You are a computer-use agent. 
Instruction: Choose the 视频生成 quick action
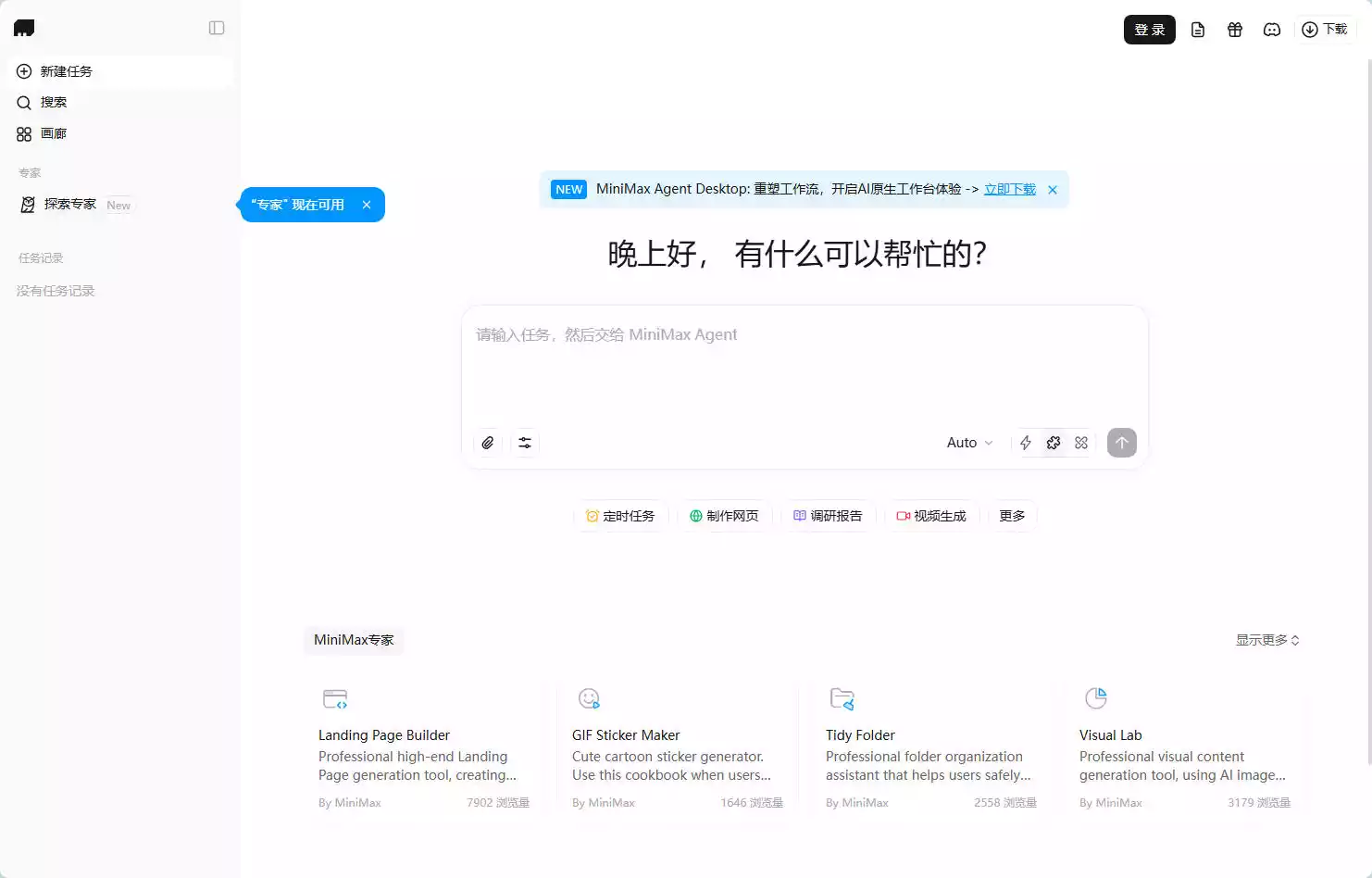coord(931,516)
